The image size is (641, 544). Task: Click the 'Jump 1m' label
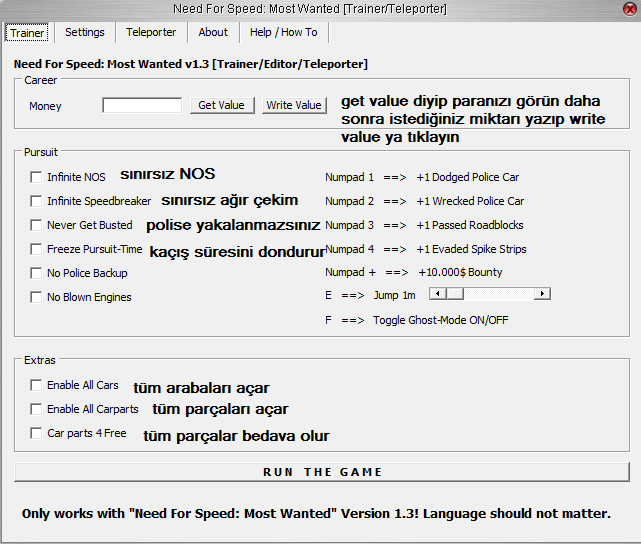click(394, 296)
